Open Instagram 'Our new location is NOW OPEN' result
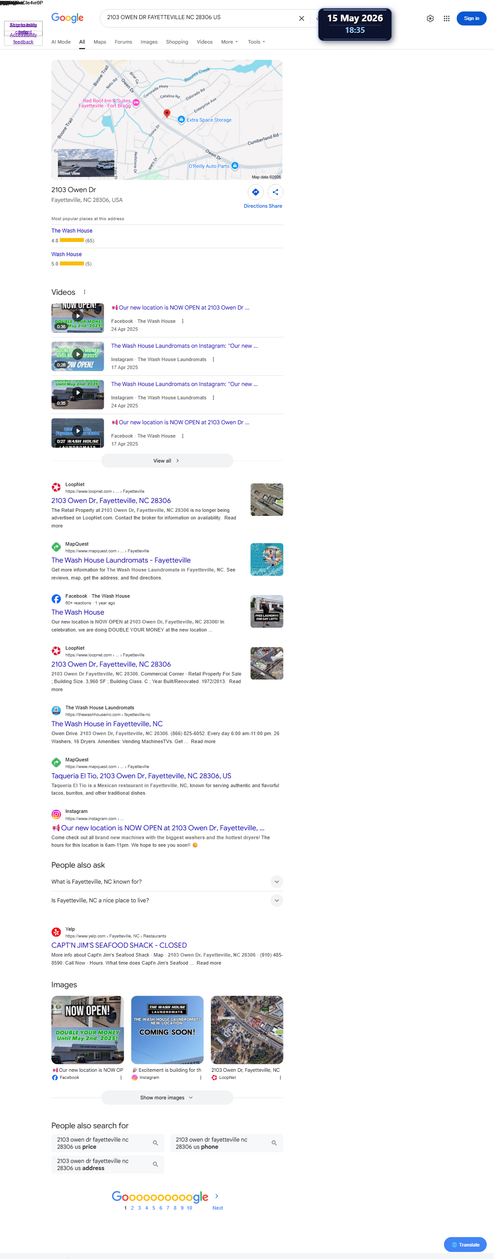This screenshot has height=1259, width=500. coord(158,828)
